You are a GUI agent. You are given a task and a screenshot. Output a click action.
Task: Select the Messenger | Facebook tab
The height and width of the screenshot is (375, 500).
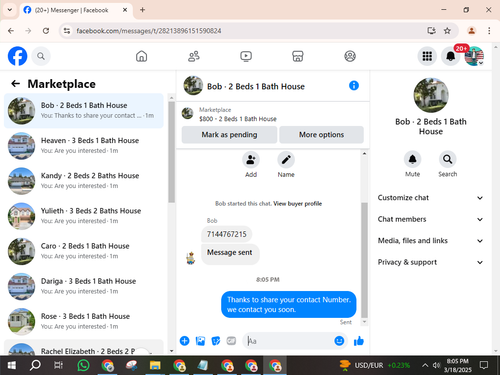click(76, 10)
